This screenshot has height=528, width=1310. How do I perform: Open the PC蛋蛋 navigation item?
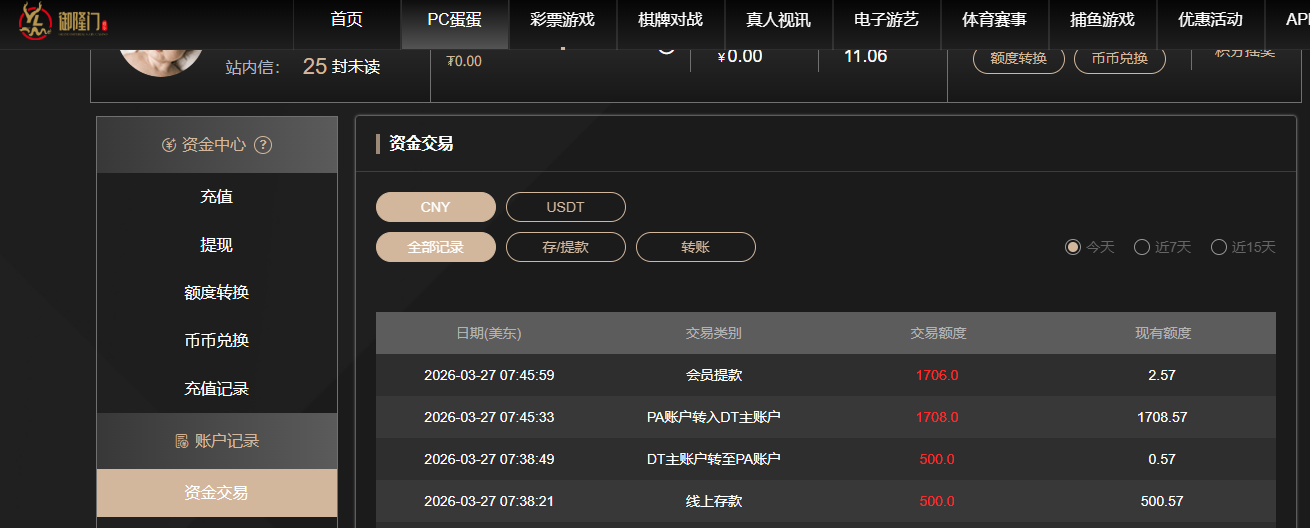[x=454, y=20]
